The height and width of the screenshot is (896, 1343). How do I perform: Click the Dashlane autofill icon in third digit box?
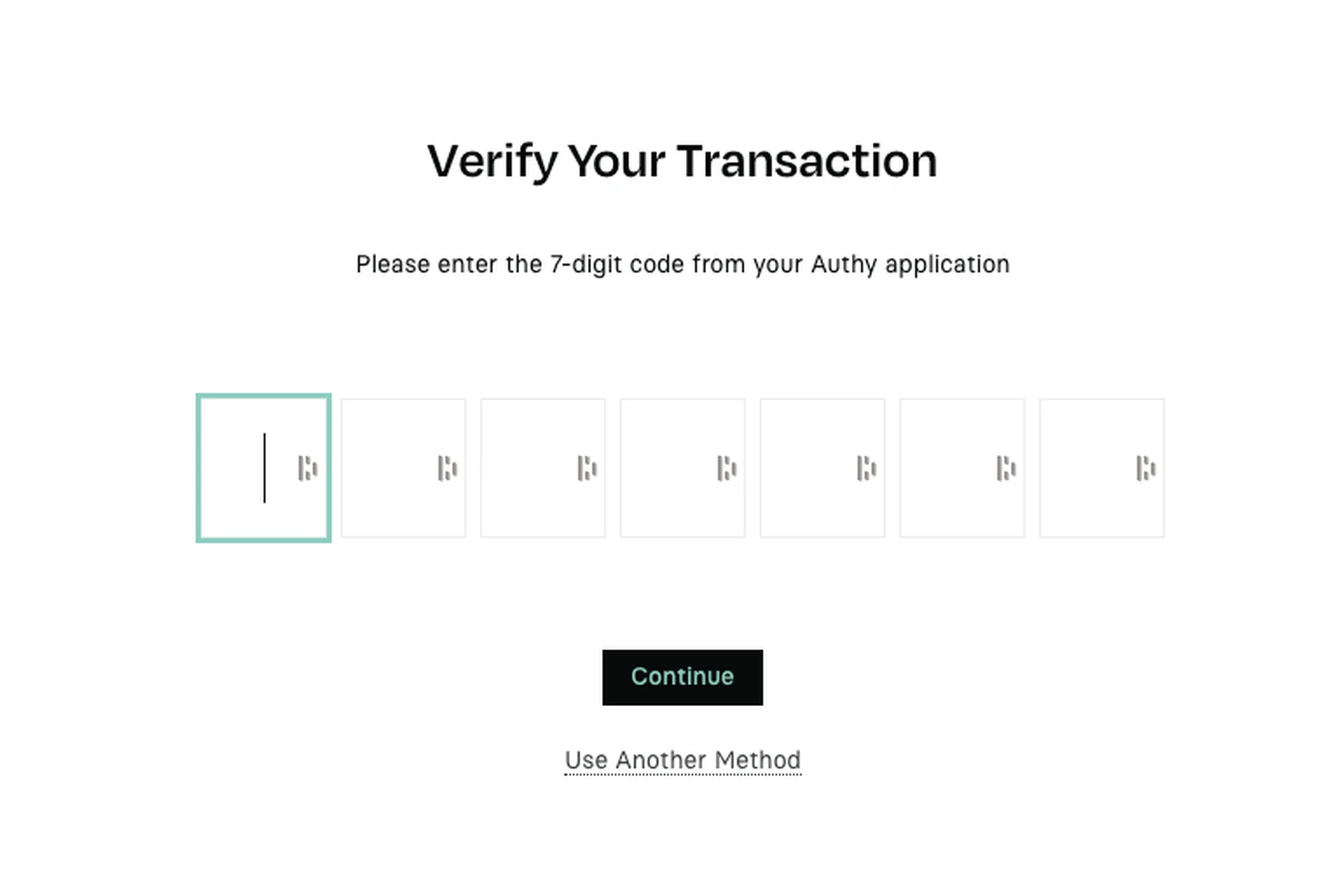(587, 468)
